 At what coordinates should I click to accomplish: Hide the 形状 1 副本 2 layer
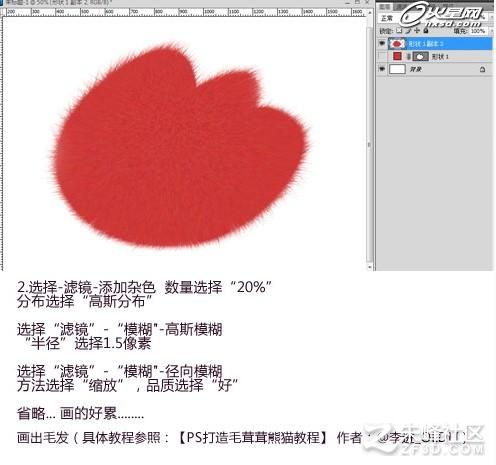(382, 43)
